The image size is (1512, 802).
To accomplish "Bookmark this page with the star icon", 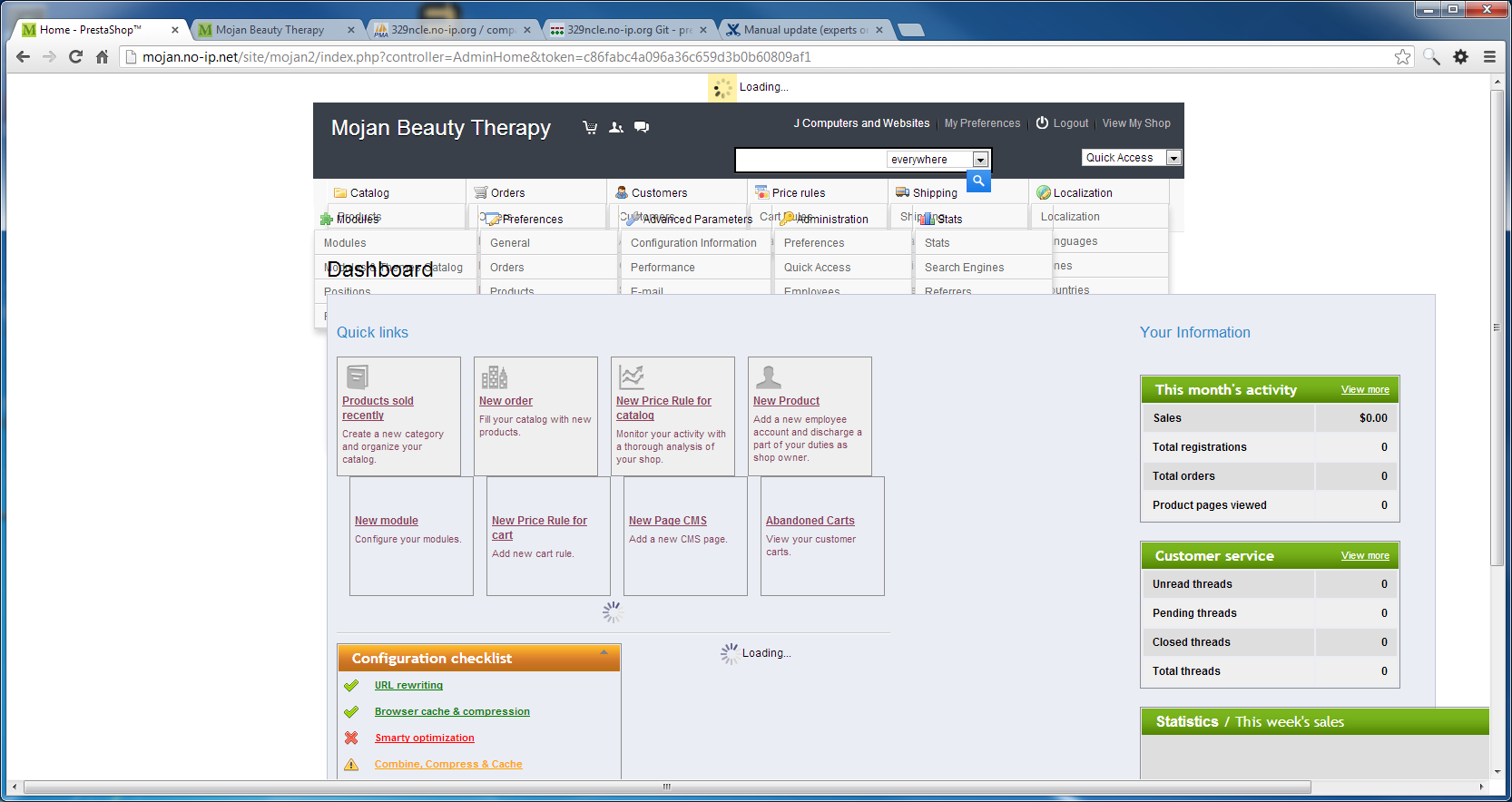I will [x=1403, y=56].
